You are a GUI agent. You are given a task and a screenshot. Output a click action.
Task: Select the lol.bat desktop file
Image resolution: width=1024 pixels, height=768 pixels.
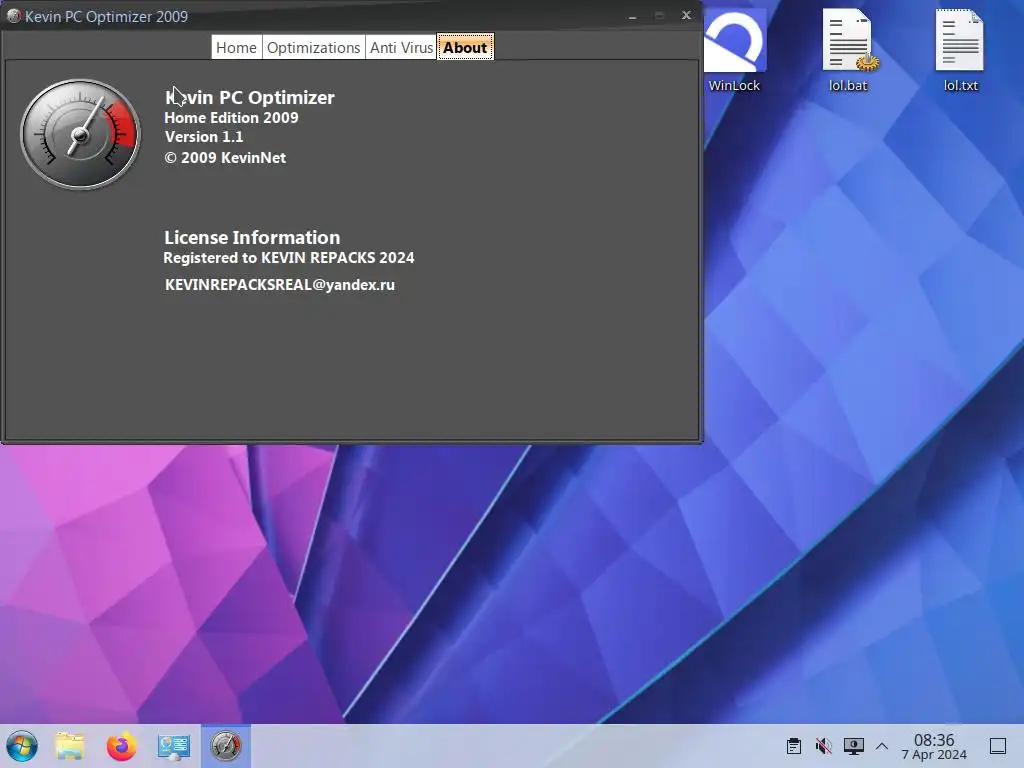[848, 50]
